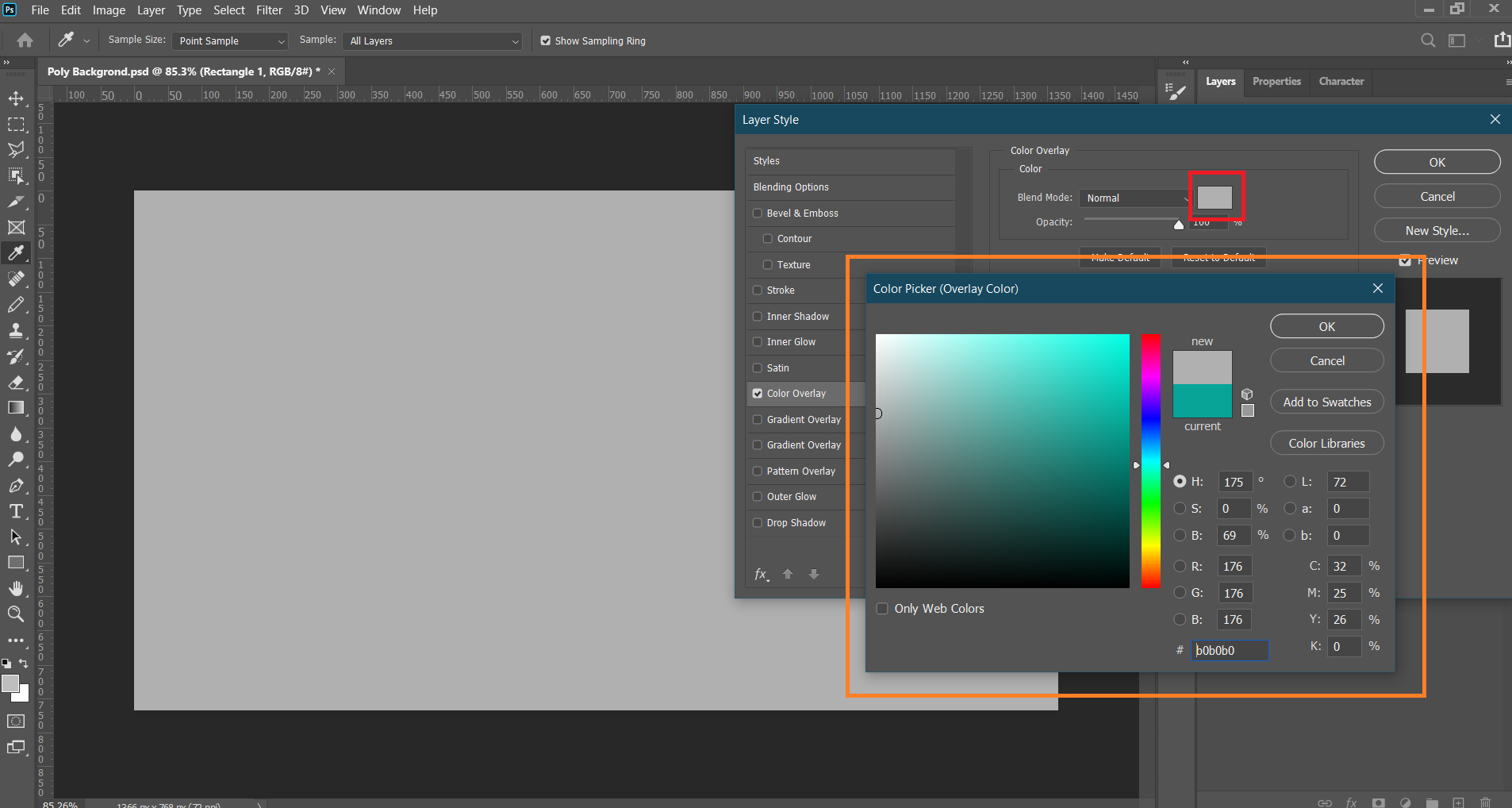Select the Move tool
Viewport: 1512px width, 808px height.
(16, 99)
